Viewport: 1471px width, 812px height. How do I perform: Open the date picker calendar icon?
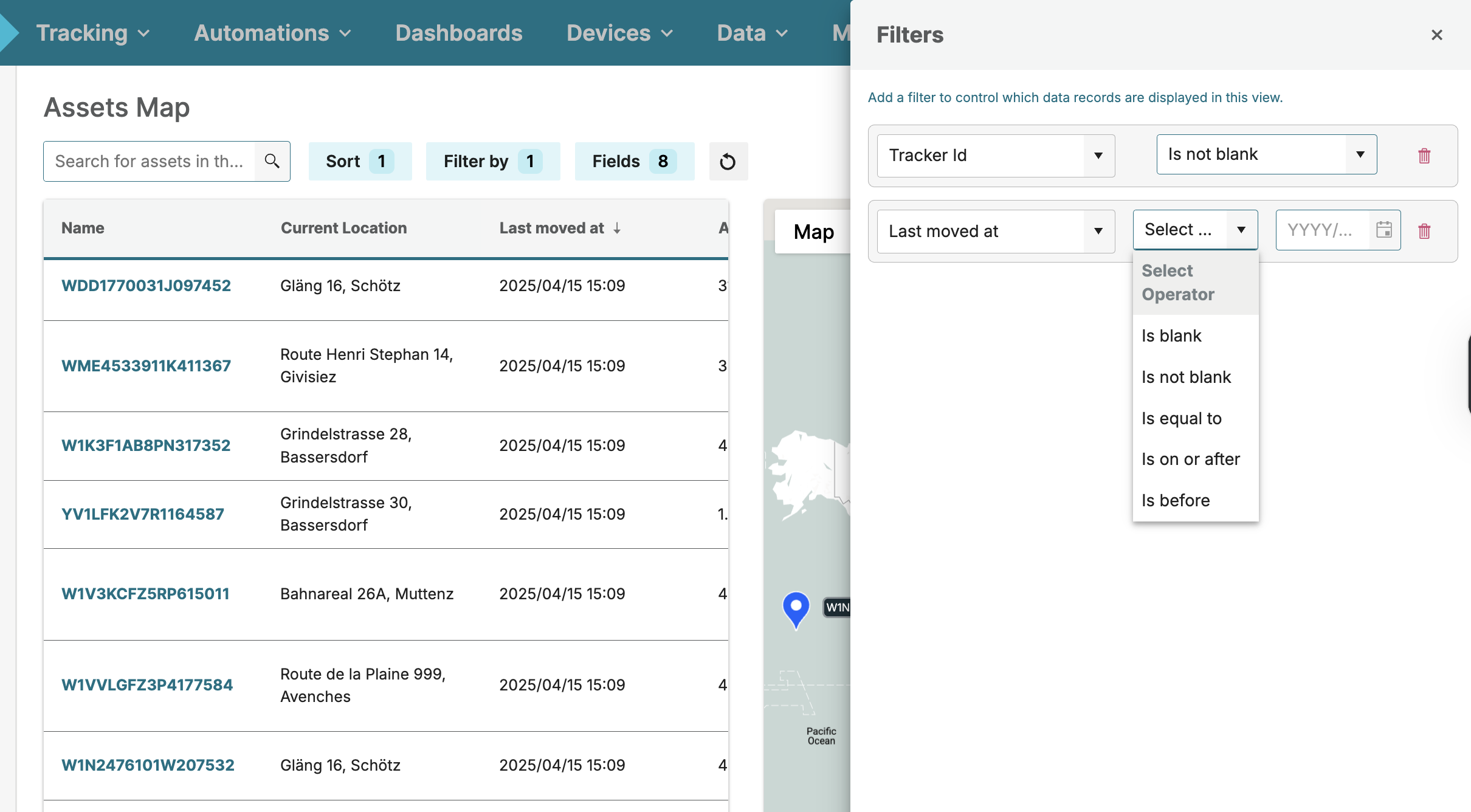[x=1384, y=230]
